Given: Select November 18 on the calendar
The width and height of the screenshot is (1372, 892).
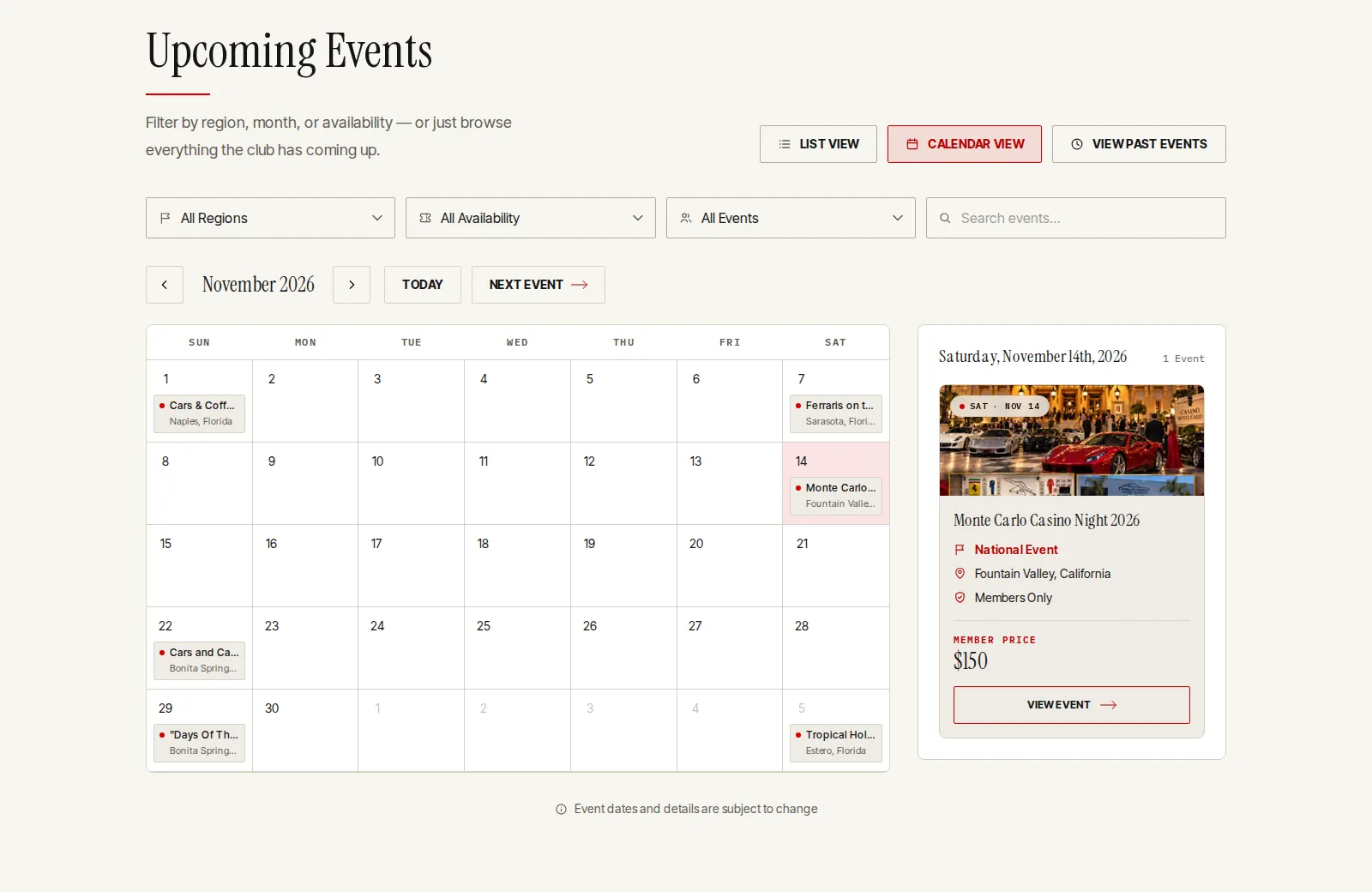Looking at the screenshot, I should tap(517, 565).
